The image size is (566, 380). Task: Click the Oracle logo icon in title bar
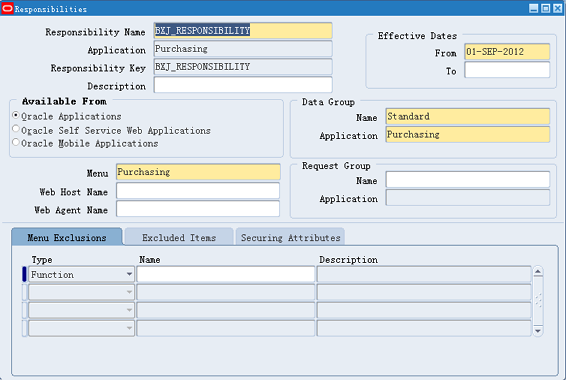click(7, 8)
